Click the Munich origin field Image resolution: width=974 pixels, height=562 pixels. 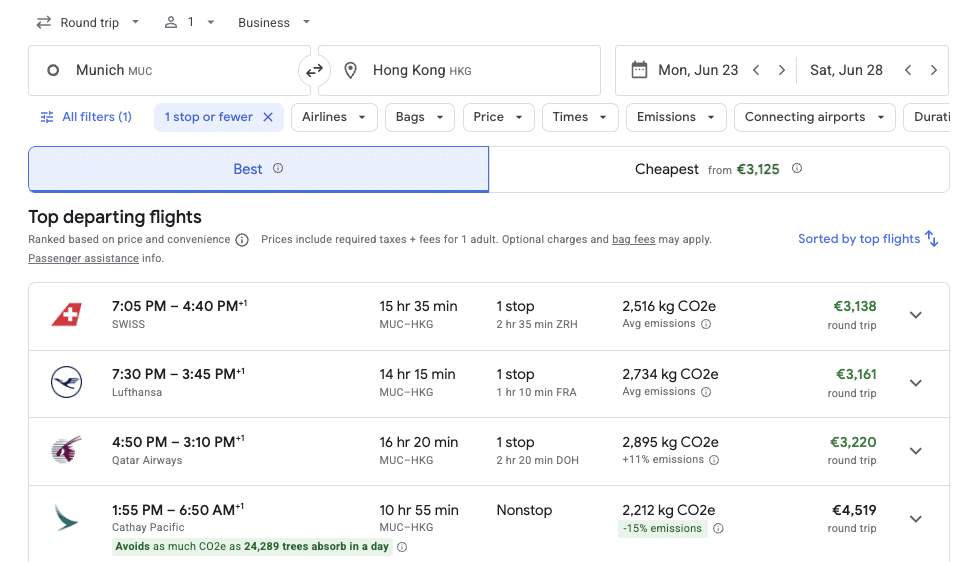pyautogui.click(x=170, y=71)
